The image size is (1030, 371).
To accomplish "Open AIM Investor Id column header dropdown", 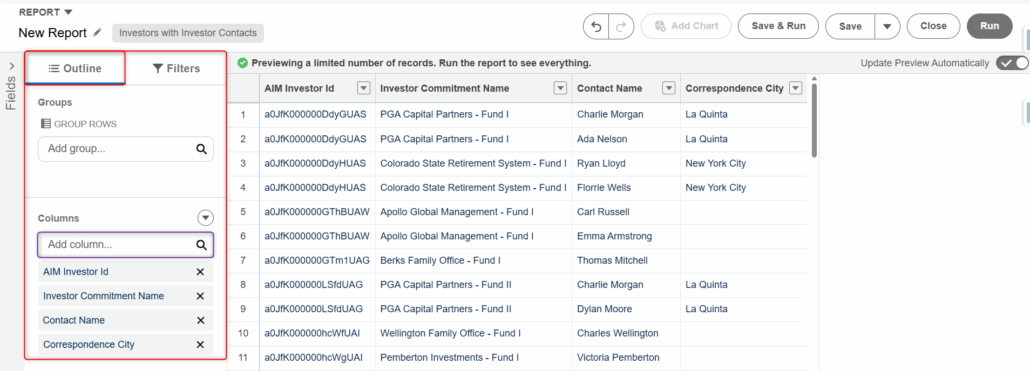I will (x=364, y=89).
